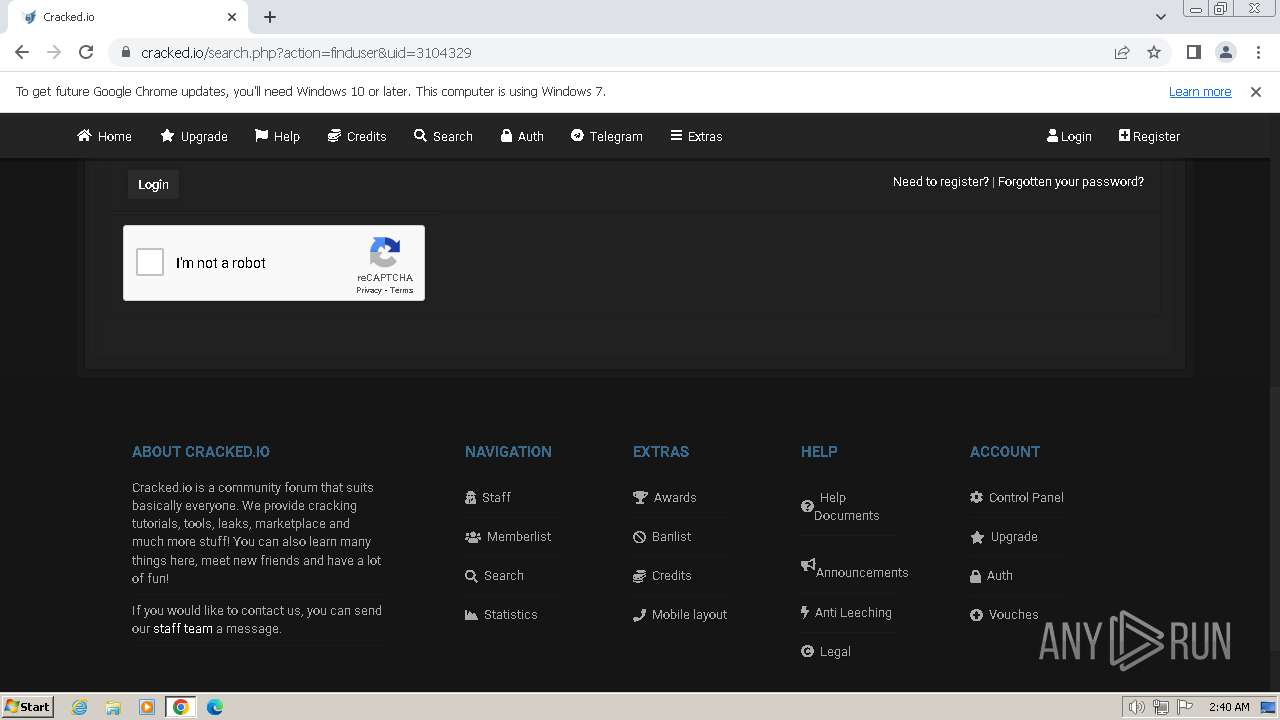Image resolution: width=1280 pixels, height=720 pixels.
Task: Click the browser Forward arrow
Action: click(54, 52)
